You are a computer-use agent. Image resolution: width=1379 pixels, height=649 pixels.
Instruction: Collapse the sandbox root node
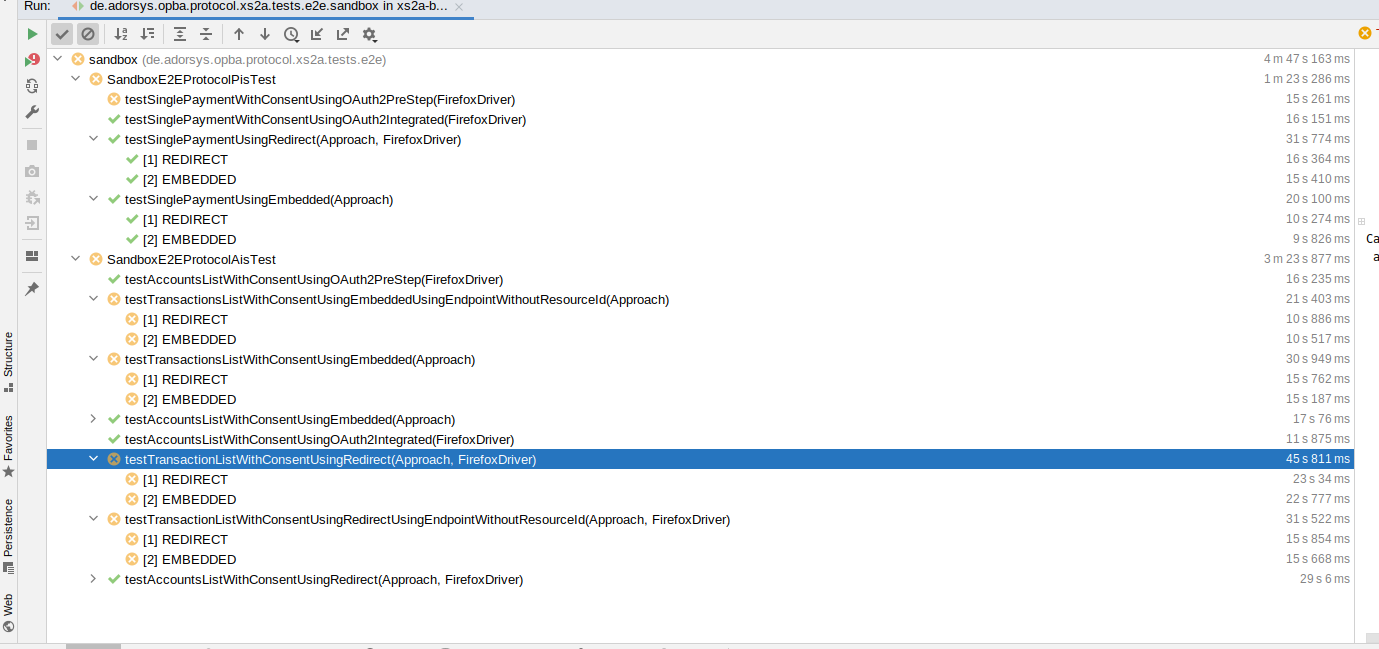click(58, 60)
